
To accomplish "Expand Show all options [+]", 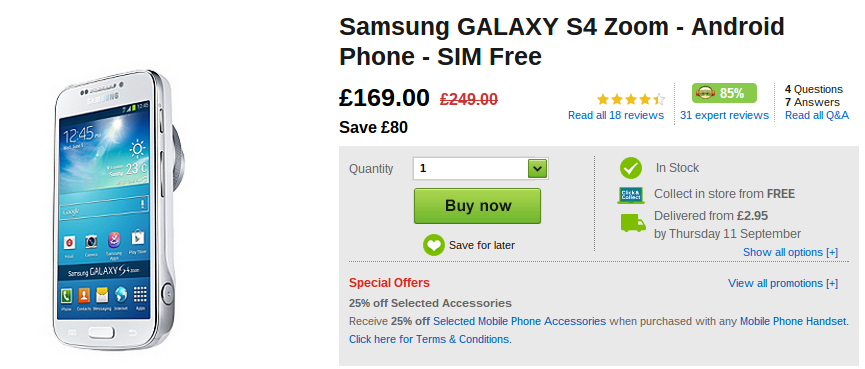I will tap(790, 252).
